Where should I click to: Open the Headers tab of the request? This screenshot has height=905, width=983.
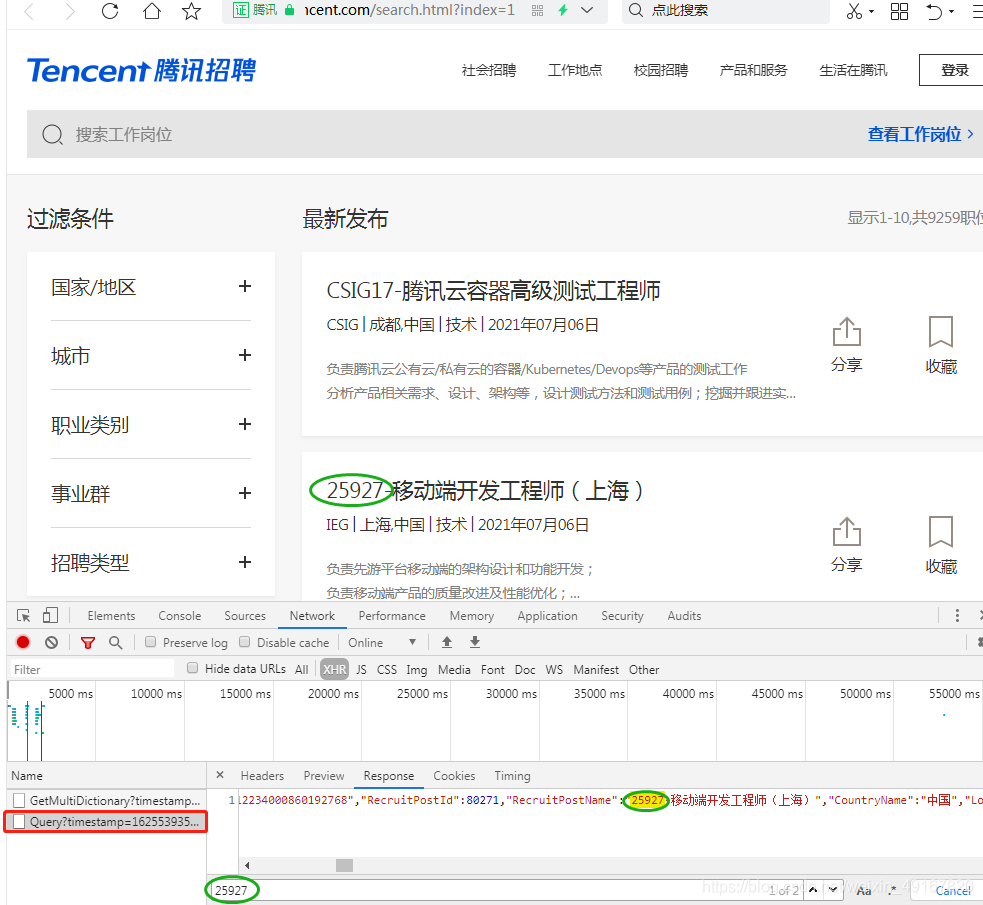coord(262,775)
